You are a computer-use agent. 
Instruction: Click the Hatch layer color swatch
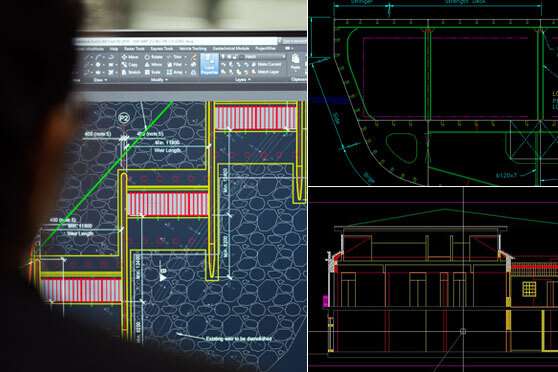click(241, 57)
